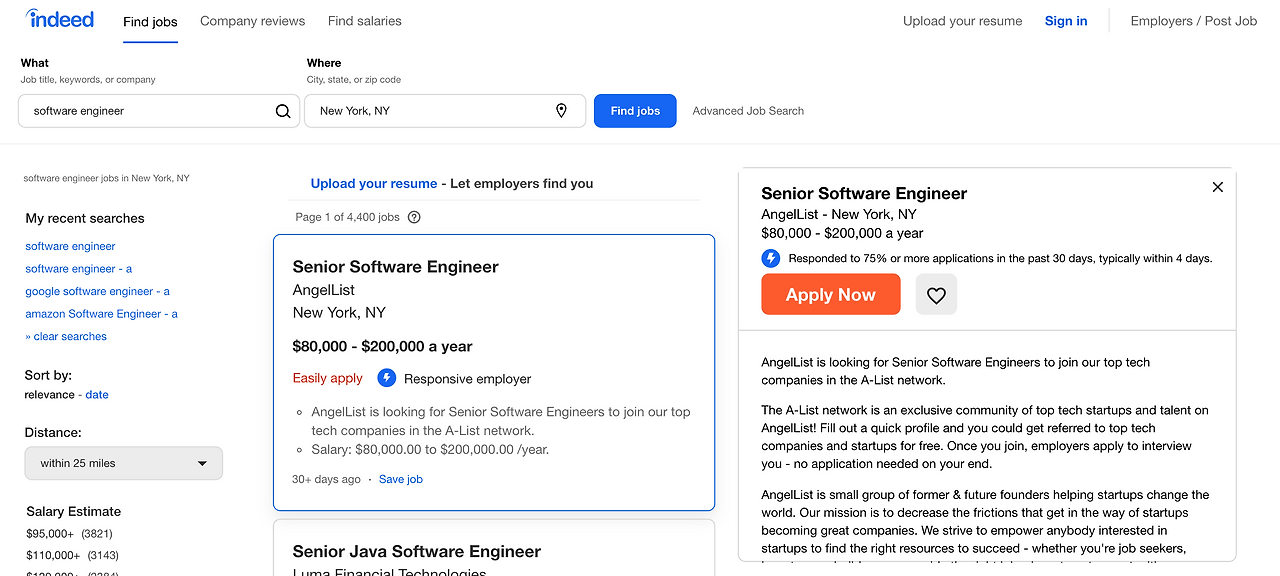
Task: Open the Company reviews tab
Action: pyautogui.click(x=252, y=21)
